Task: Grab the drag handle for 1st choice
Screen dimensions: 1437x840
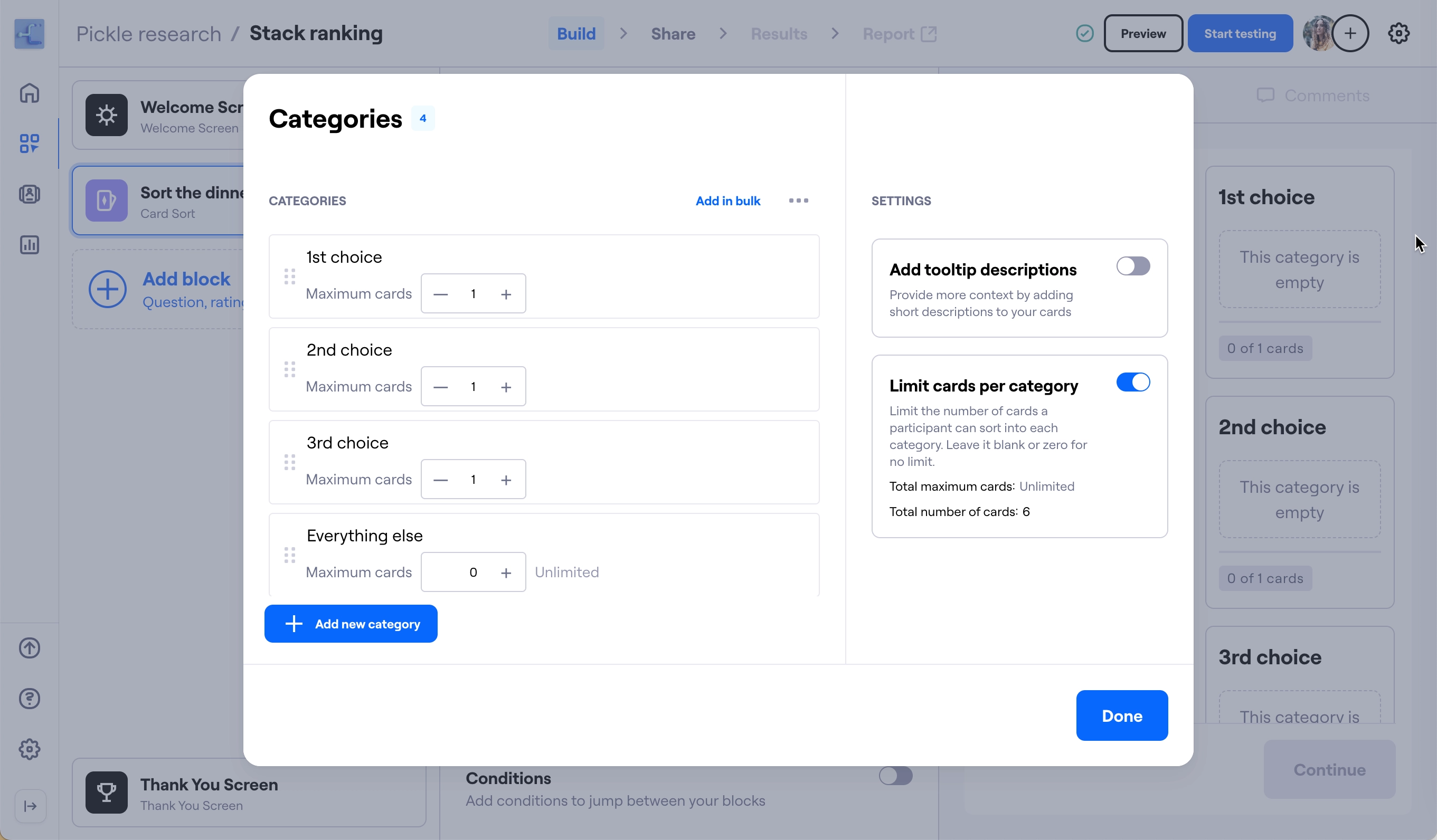Action: [x=290, y=276]
